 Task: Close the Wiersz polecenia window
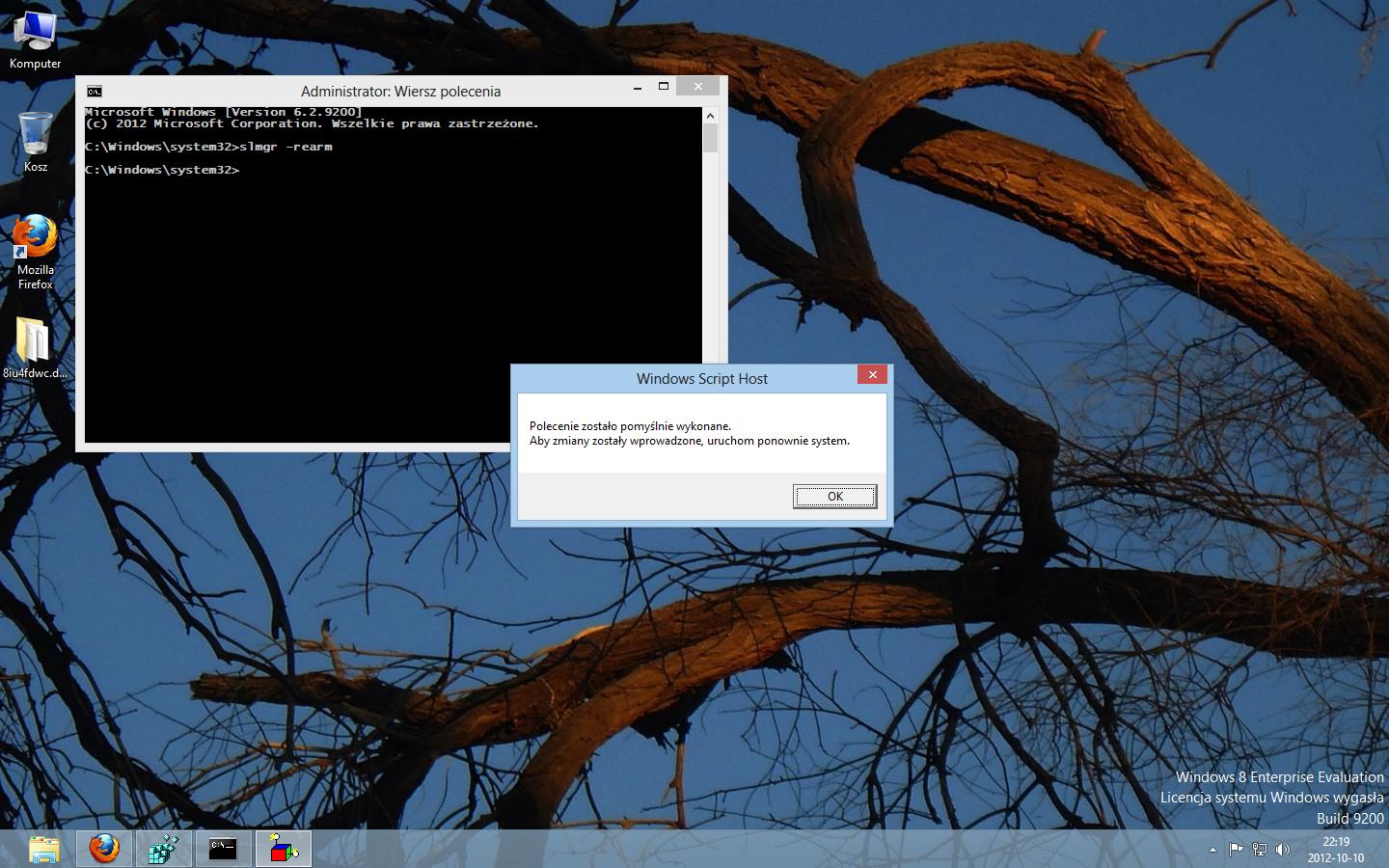(697, 87)
